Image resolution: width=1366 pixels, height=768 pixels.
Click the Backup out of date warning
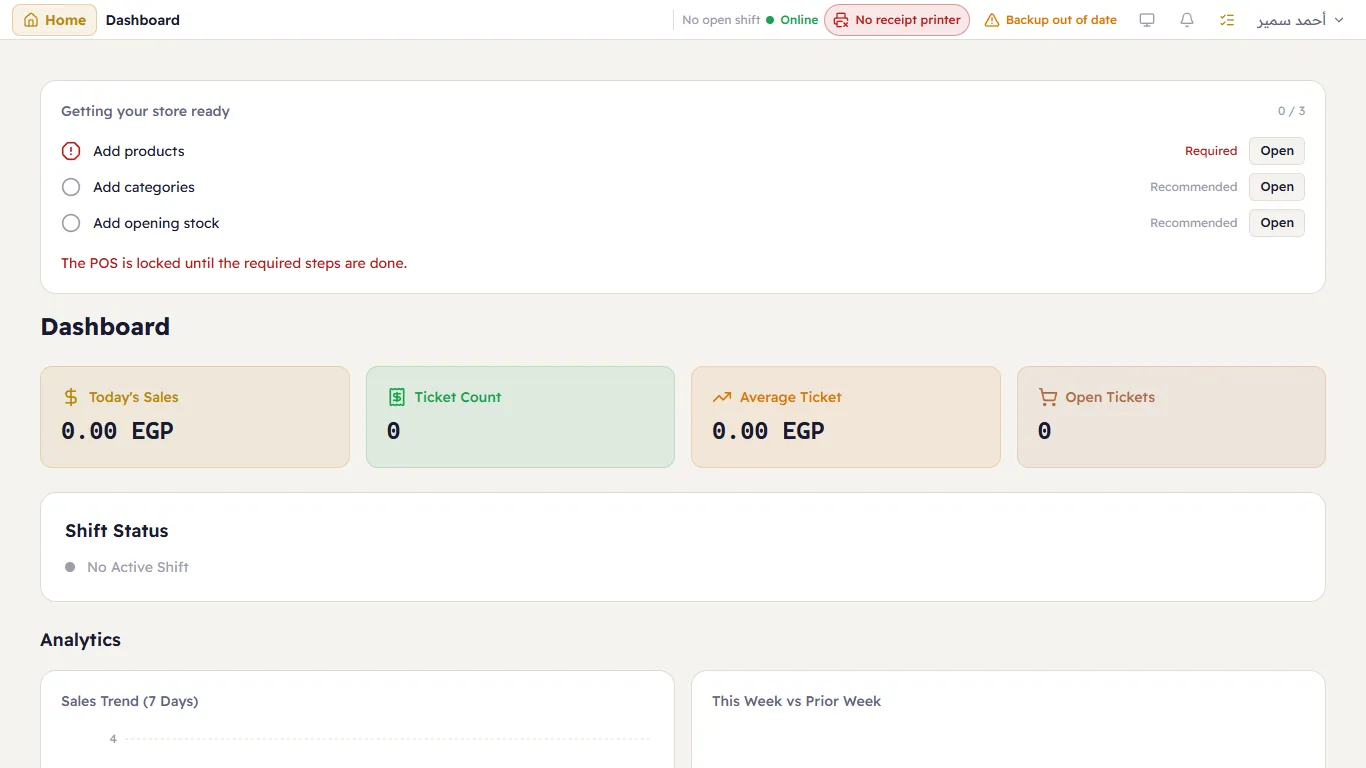[x=1050, y=20]
